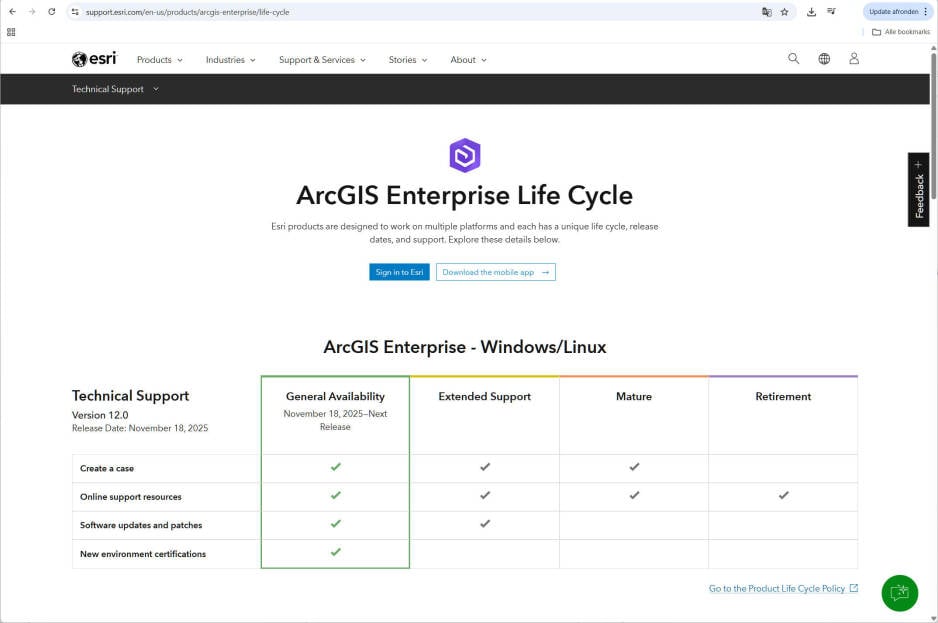Screen dimensions: 938x623
Task: Open the Stories menu item
Action: pos(407,60)
